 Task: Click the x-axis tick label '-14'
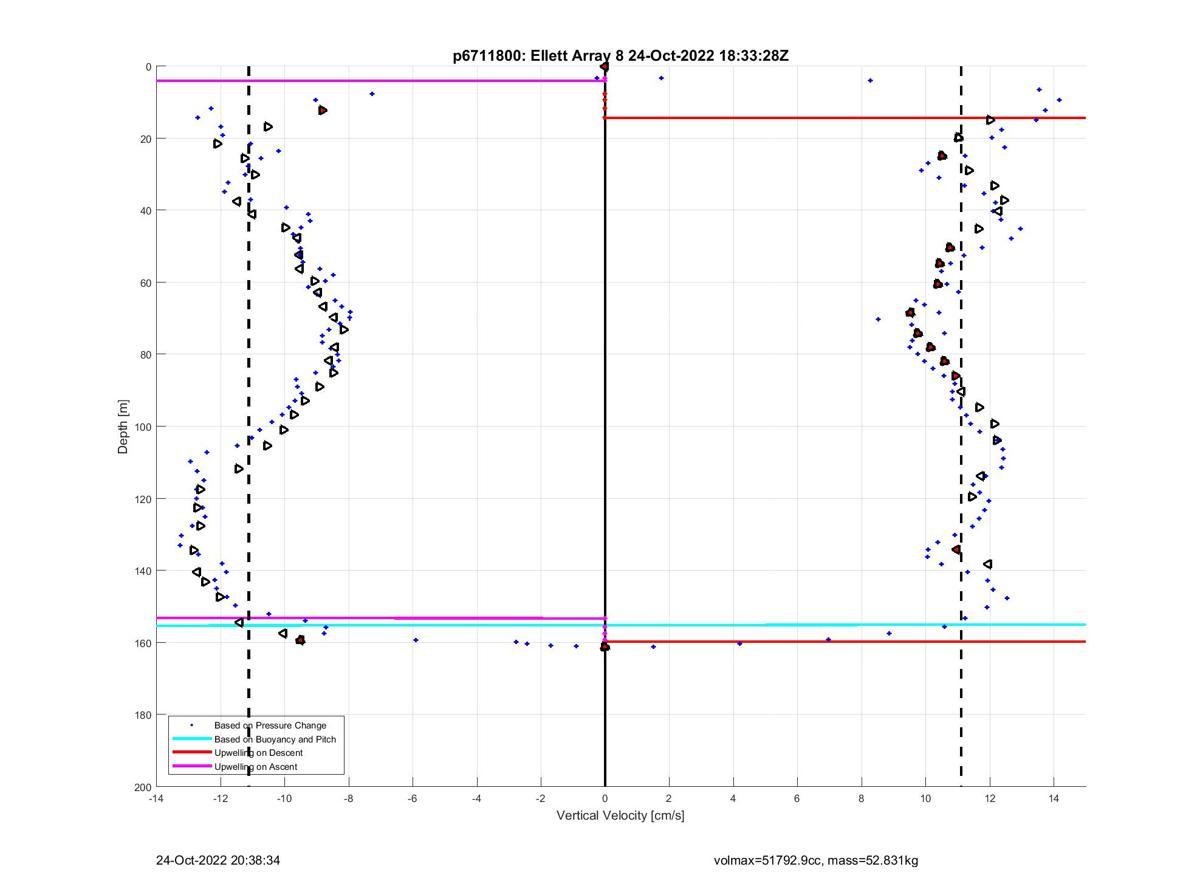coord(156,799)
